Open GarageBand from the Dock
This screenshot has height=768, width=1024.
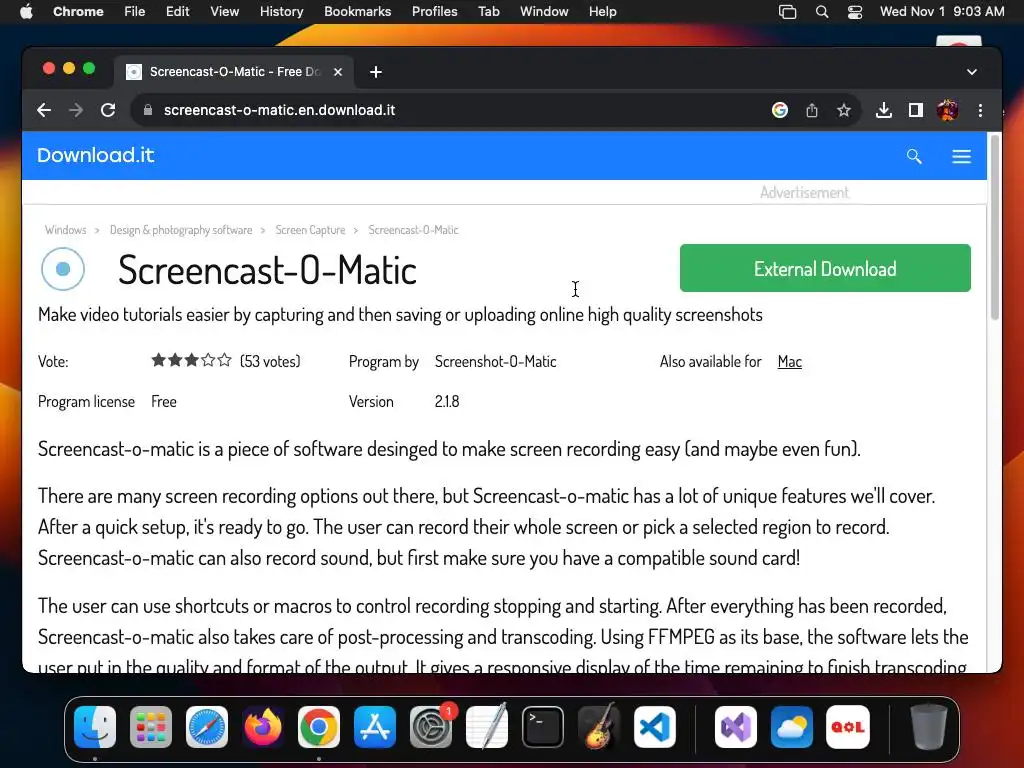[x=599, y=726]
